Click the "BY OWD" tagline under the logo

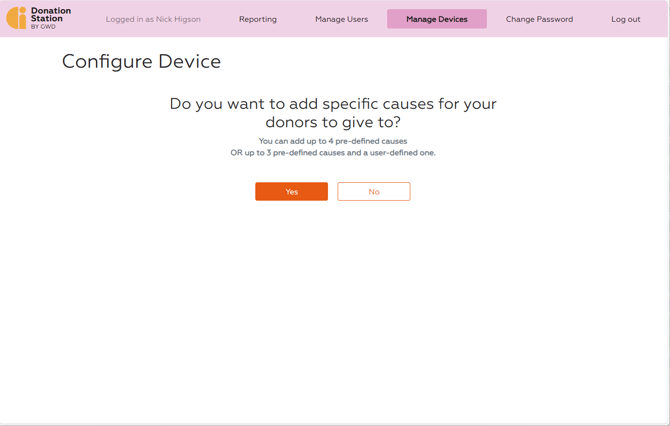click(44, 27)
